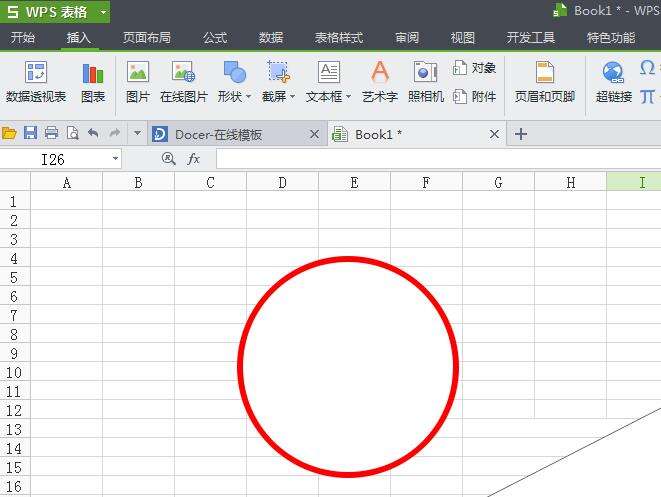Select row 1 header

tap(15, 201)
